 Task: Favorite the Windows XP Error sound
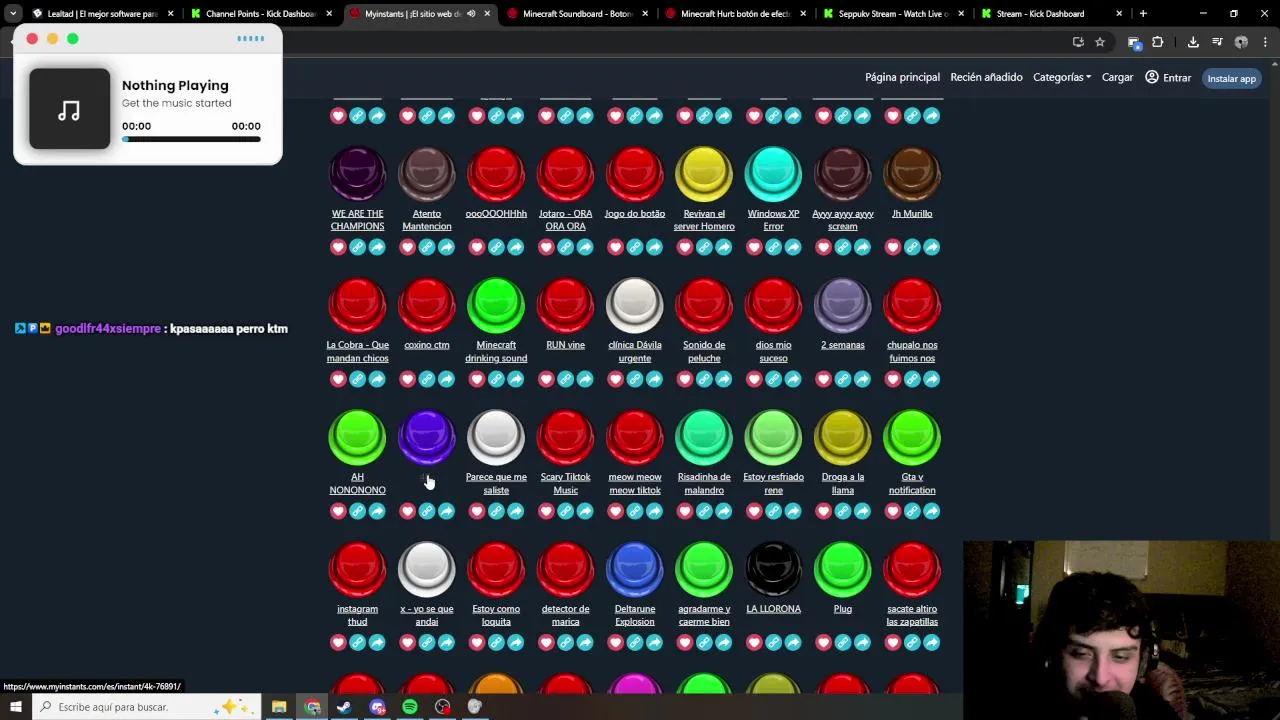coord(754,247)
